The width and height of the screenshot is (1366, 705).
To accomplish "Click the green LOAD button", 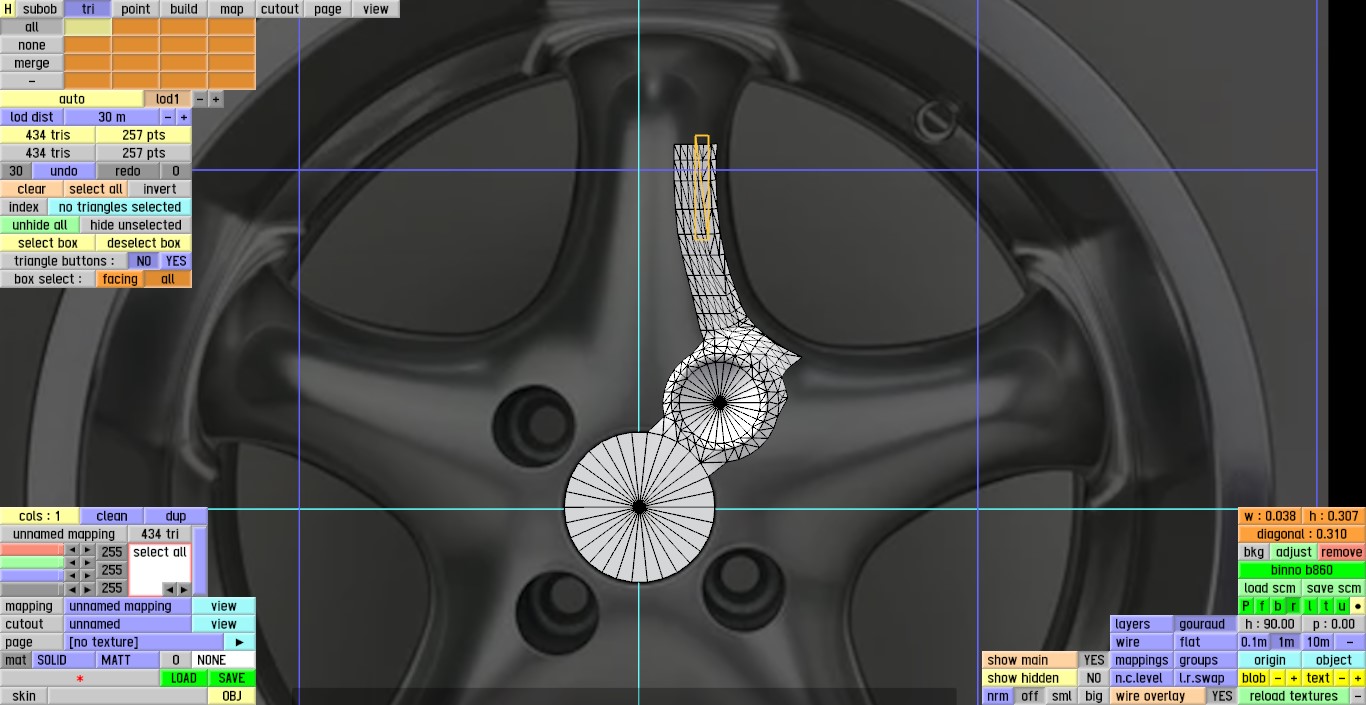I will point(184,678).
